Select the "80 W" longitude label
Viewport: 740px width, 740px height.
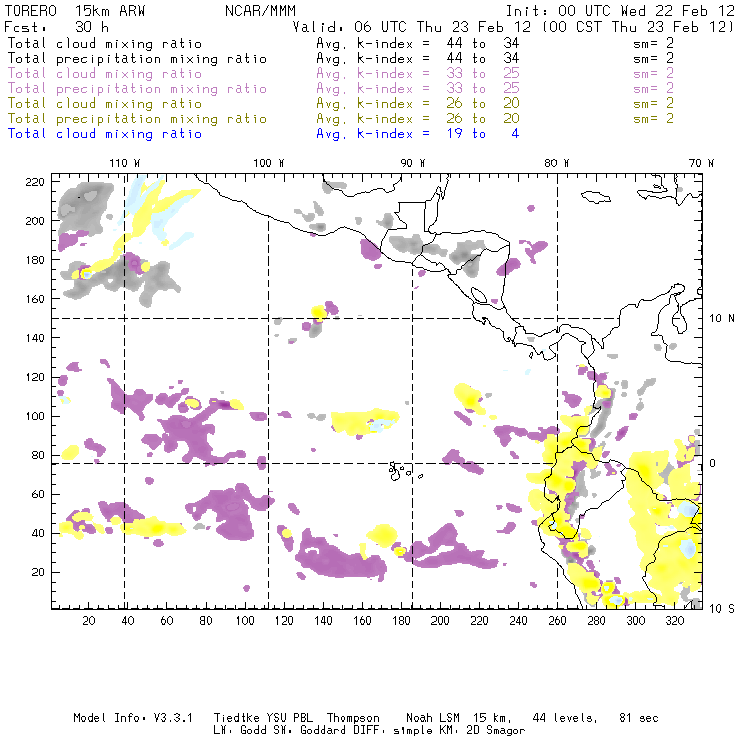tap(557, 163)
